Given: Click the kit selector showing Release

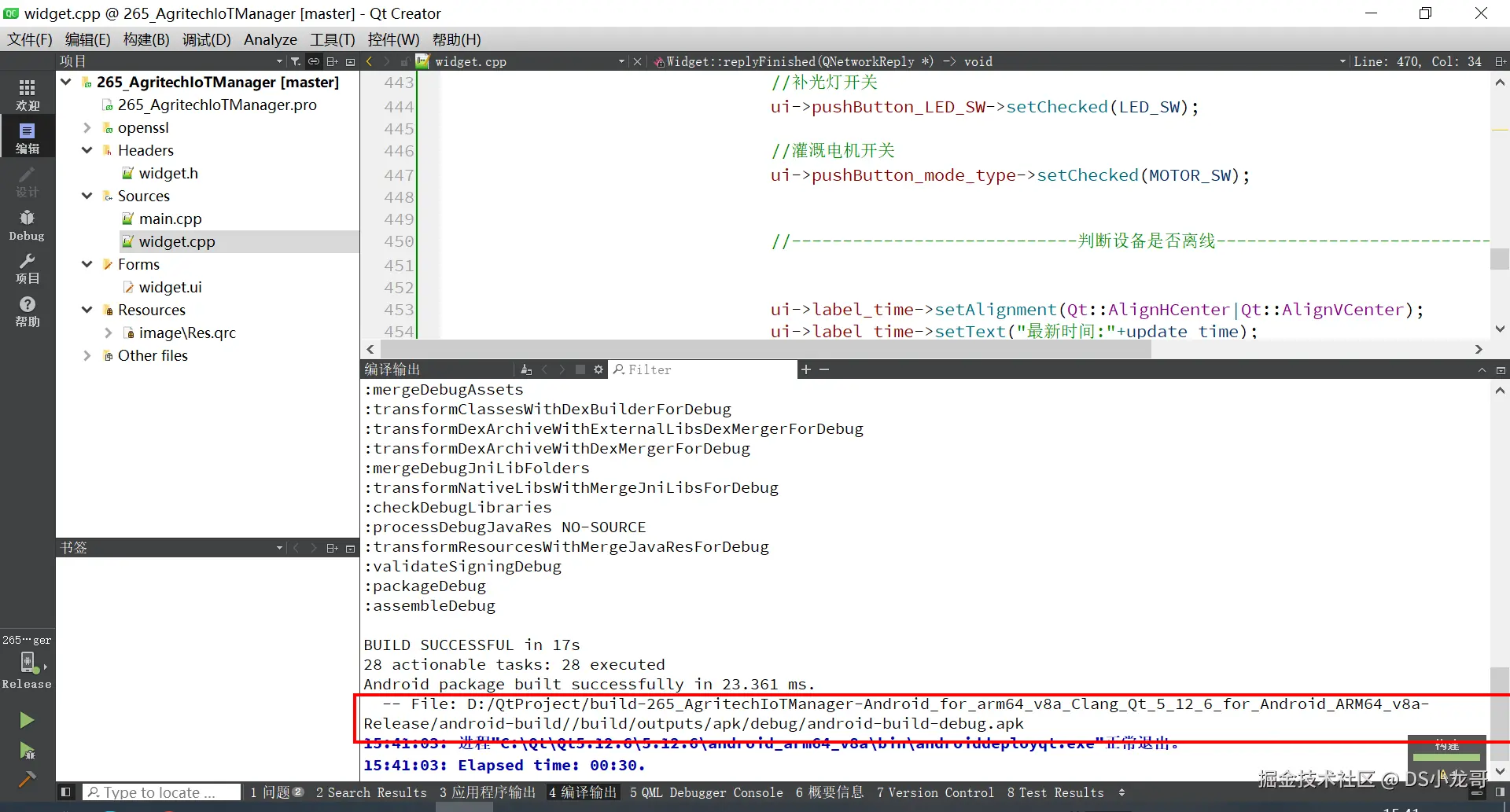Looking at the screenshot, I should [x=28, y=662].
